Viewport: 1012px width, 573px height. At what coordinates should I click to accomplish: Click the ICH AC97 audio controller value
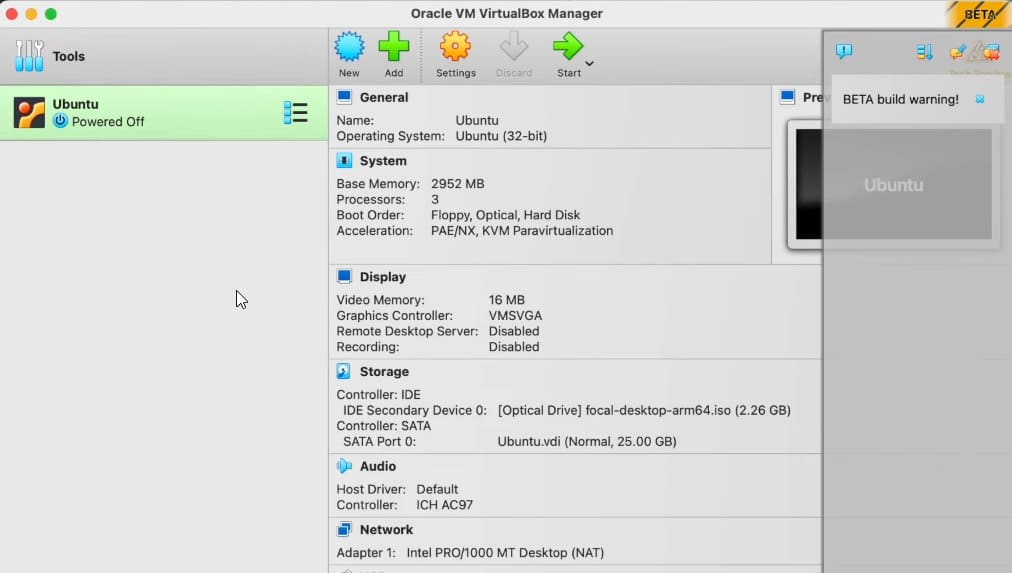pyautogui.click(x=445, y=505)
